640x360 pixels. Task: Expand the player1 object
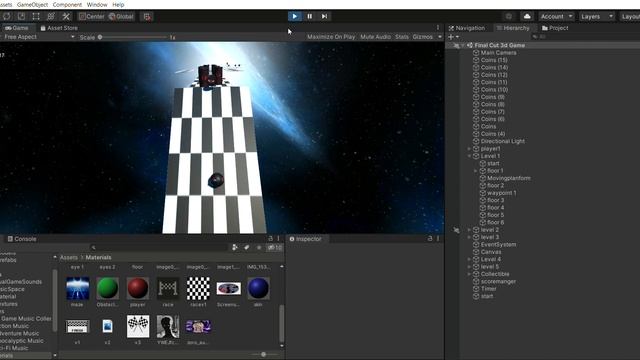point(469,149)
